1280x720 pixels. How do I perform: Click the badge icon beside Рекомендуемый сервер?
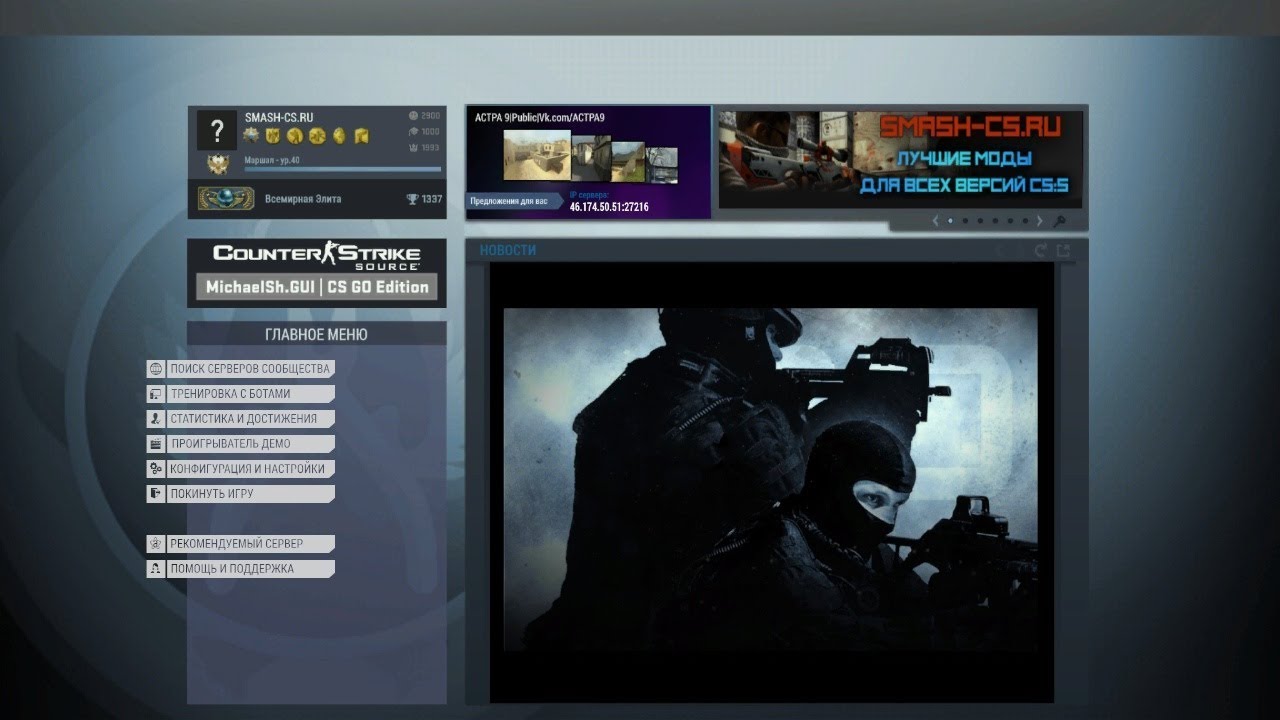(156, 544)
